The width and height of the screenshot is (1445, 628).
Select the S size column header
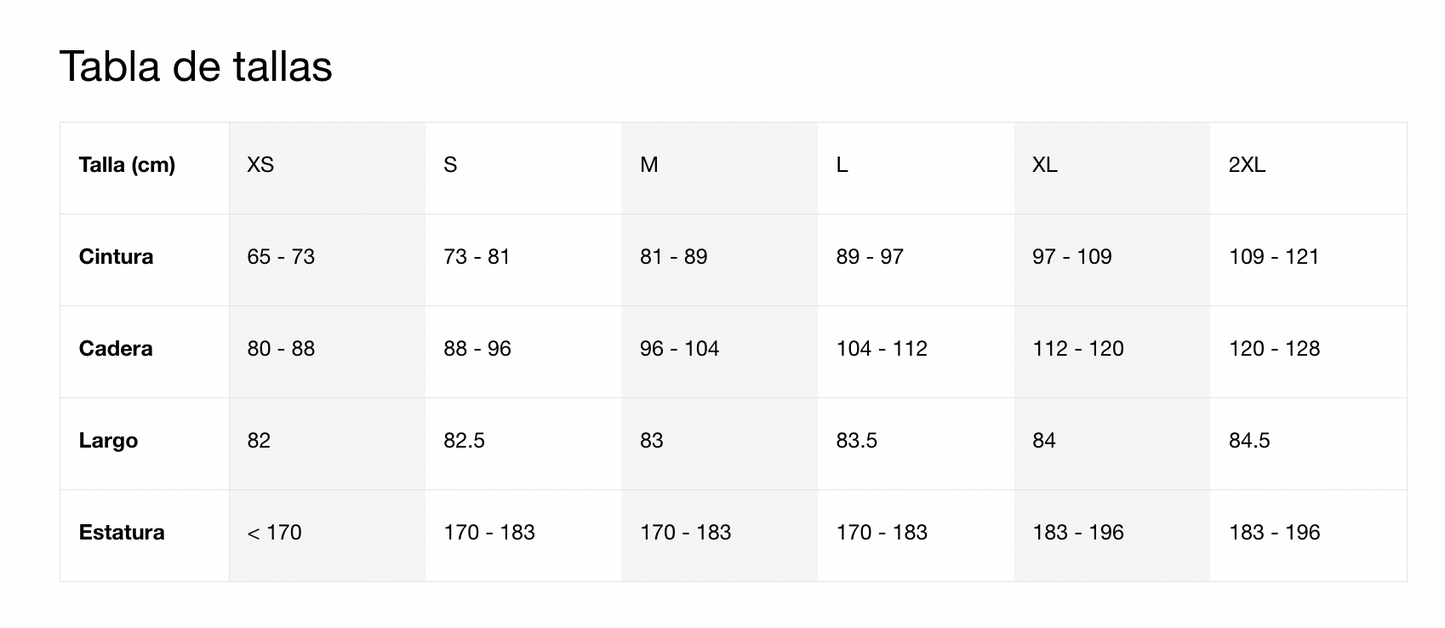point(523,168)
